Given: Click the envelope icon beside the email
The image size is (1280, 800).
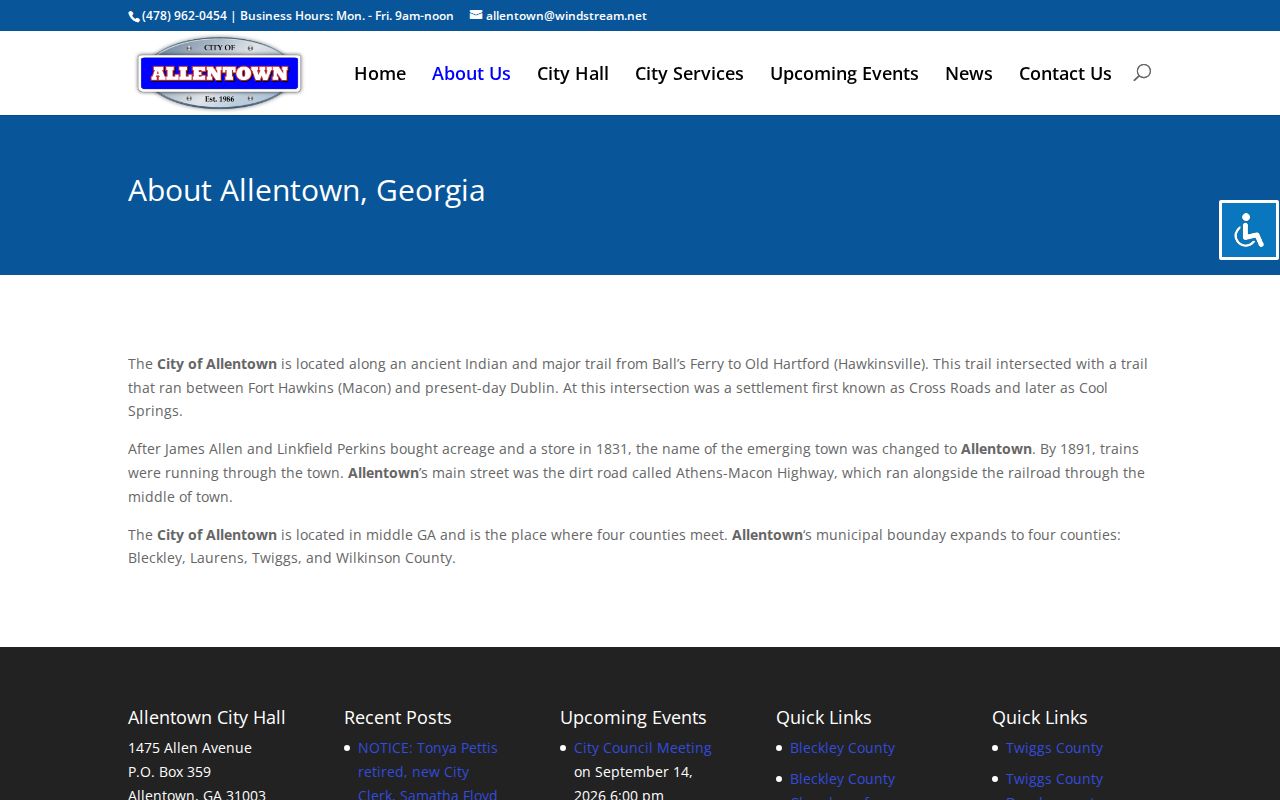Looking at the screenshot, I should click(x=476, y=15).
